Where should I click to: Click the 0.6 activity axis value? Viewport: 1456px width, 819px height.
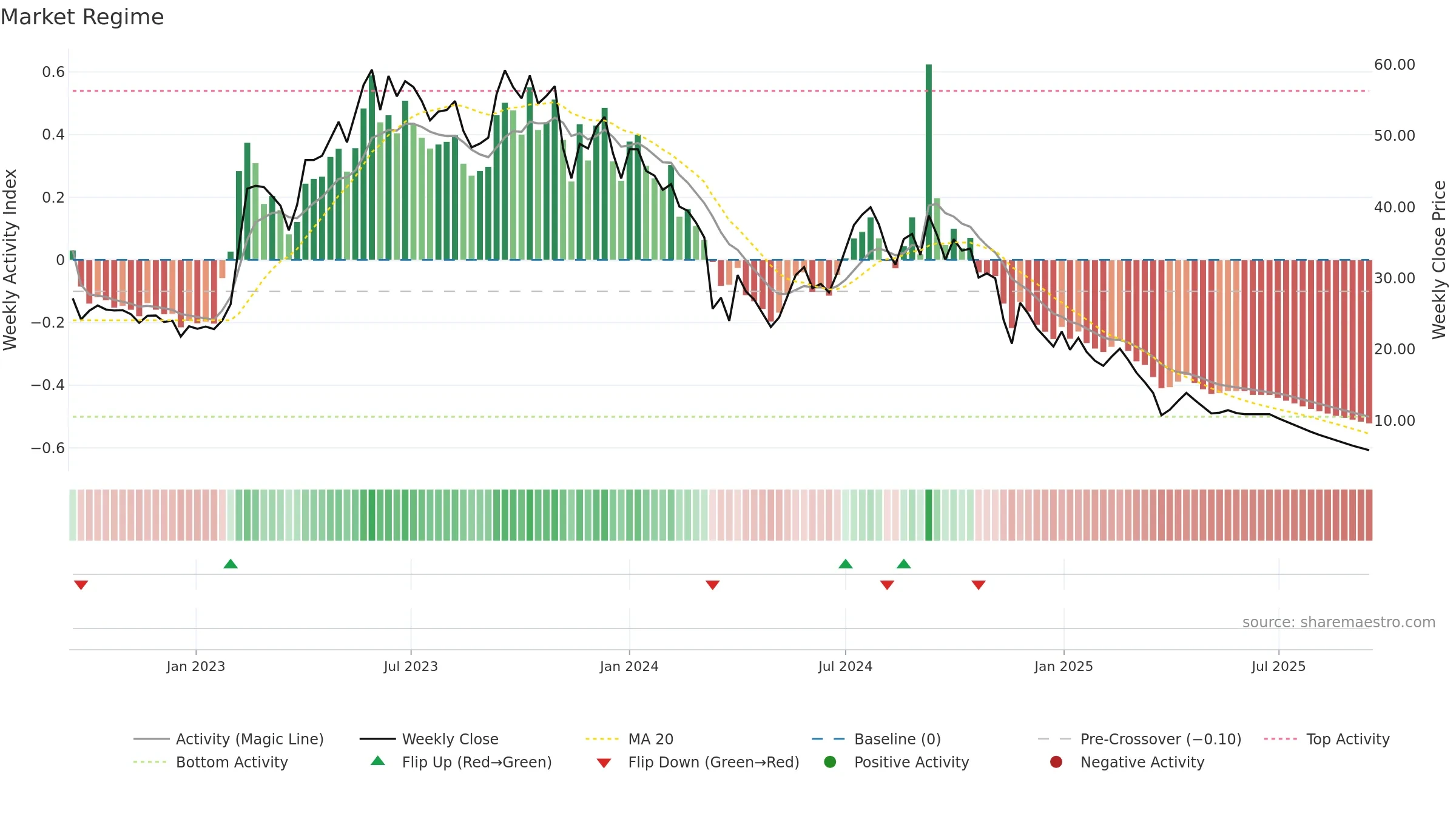pyautogui.click(x=53, y=72)
